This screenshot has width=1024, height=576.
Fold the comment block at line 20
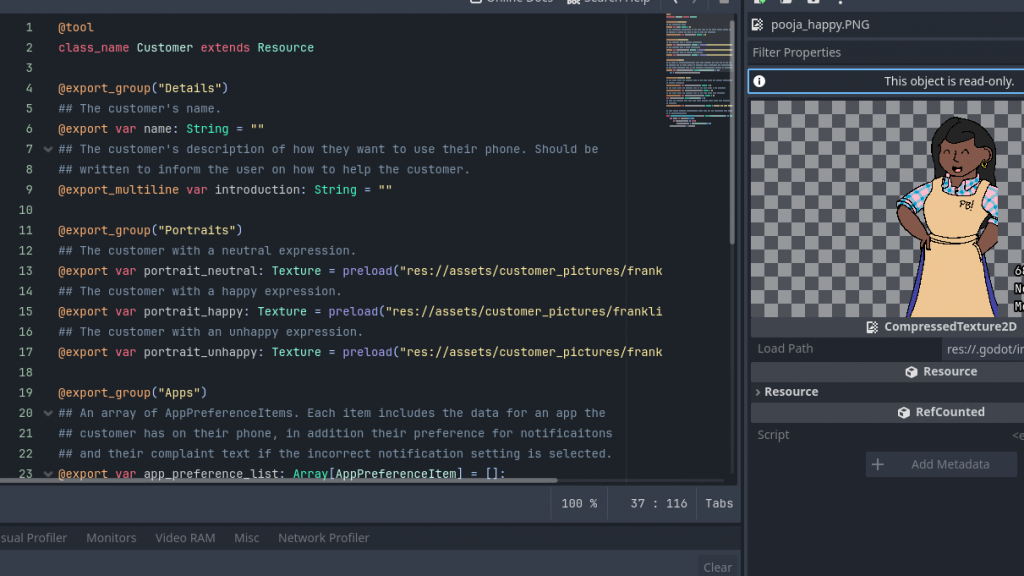(47, 413)
